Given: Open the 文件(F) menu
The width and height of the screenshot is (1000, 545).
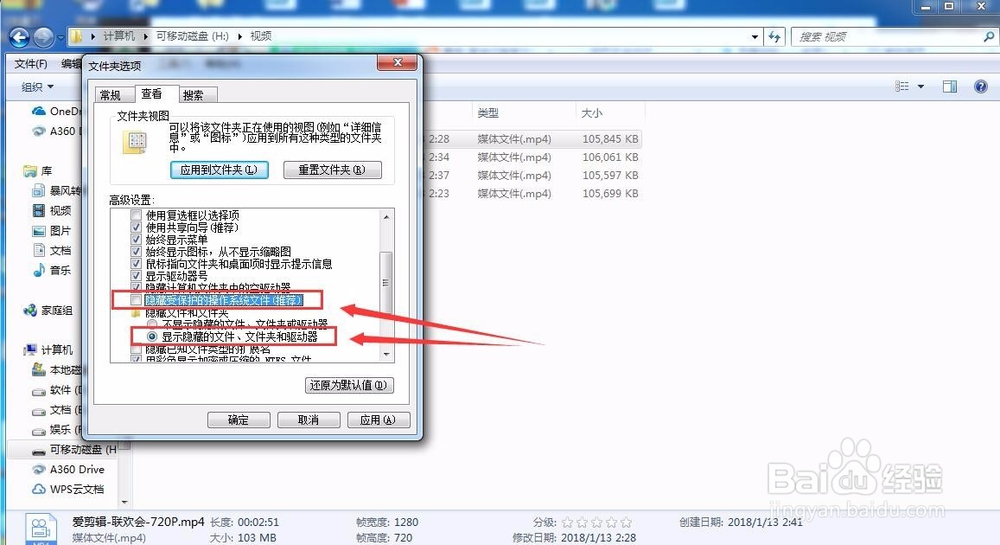Looking at the screenshot, I should point(31,64).
